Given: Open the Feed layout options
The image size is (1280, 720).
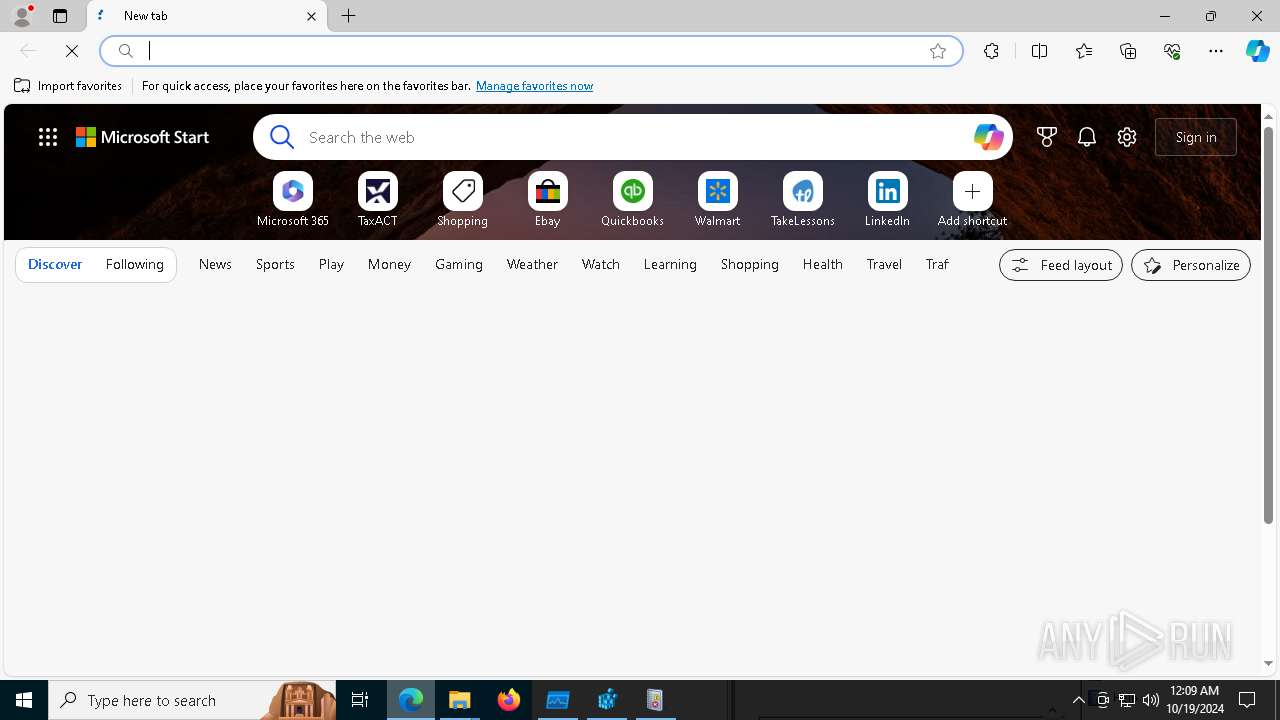Looking at the screenshot, I should pyautogui.click(x=1061, y=265).
